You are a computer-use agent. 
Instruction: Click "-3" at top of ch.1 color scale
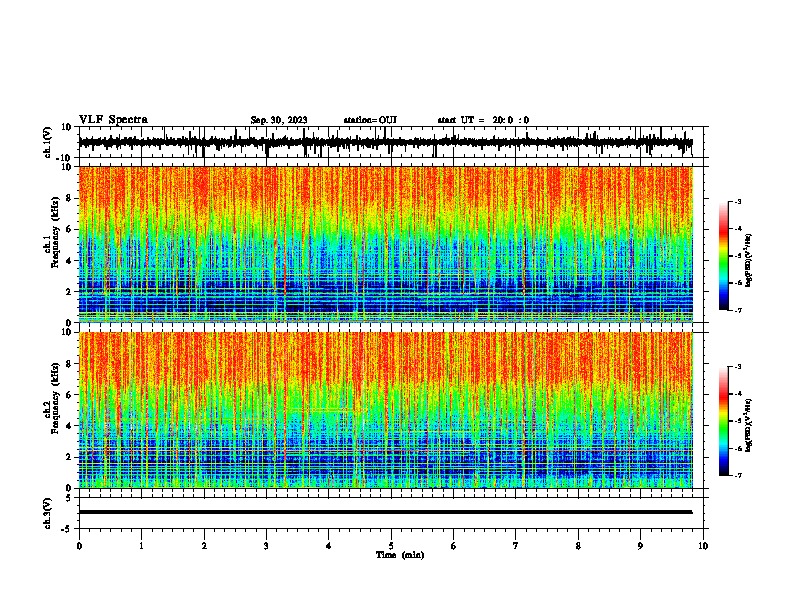(x=737, y=201)
